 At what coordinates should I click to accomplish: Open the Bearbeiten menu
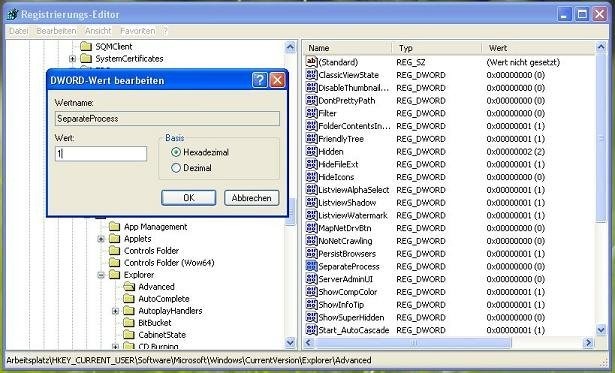pos(56,31)
